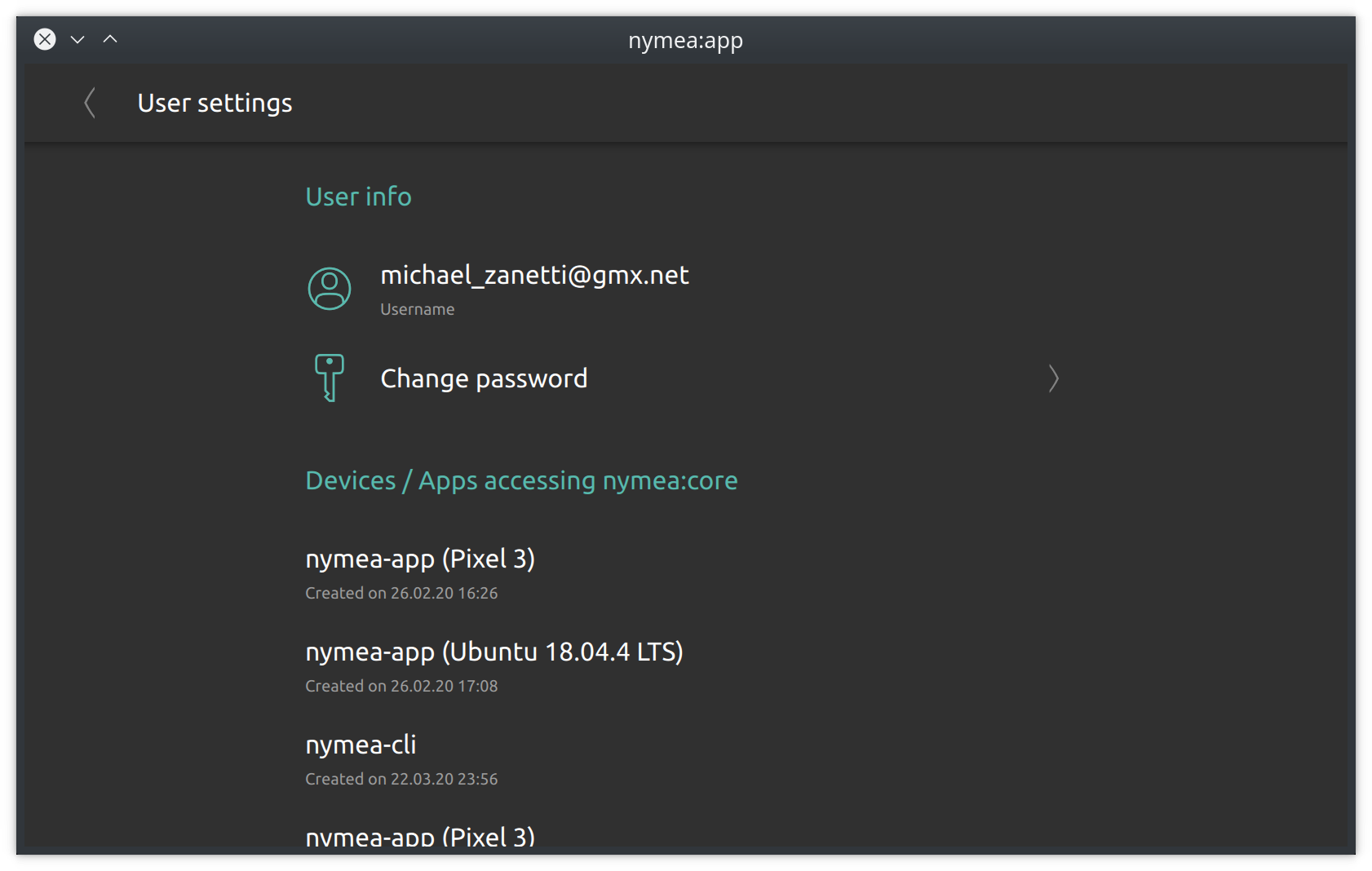Close the nymea:app window
The image size is (1372, 871).
[45, 39]
